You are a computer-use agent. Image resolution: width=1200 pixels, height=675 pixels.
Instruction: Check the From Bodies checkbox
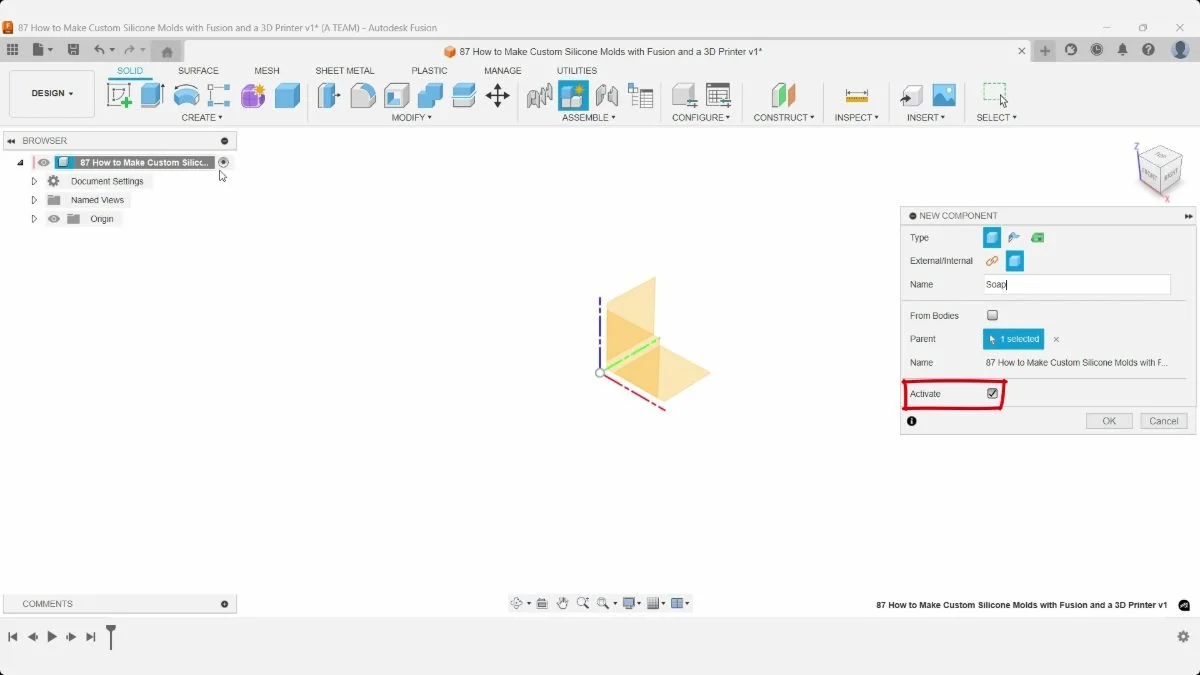point(992,315)
